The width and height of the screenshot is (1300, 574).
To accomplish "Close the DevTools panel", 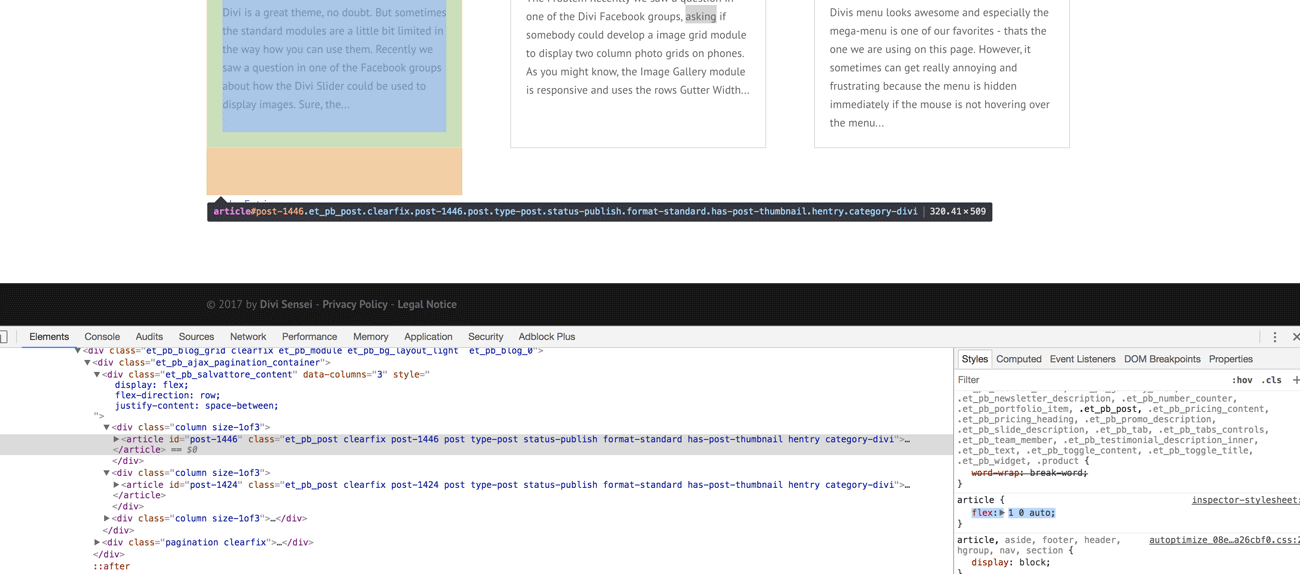I will 1295,337.
